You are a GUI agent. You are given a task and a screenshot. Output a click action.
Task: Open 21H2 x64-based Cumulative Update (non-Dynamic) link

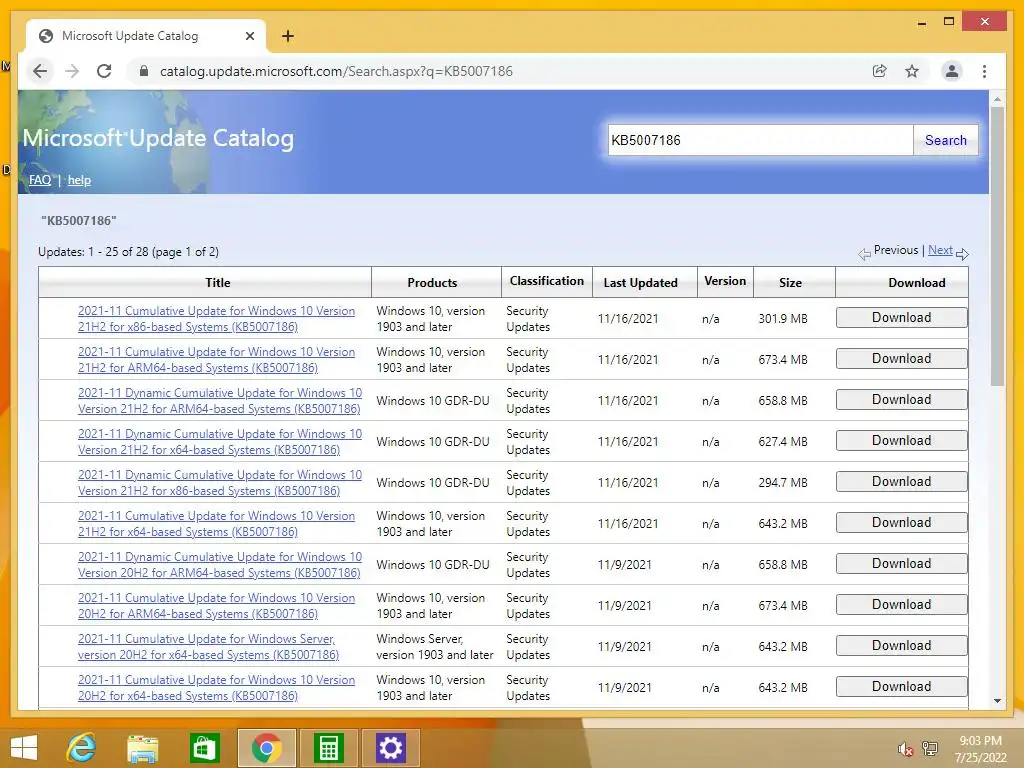point(216,524)
